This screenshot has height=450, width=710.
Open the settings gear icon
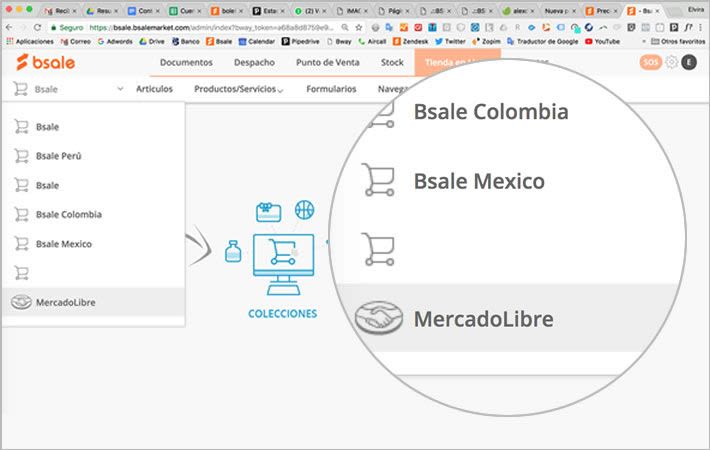(x=672, y=62)
